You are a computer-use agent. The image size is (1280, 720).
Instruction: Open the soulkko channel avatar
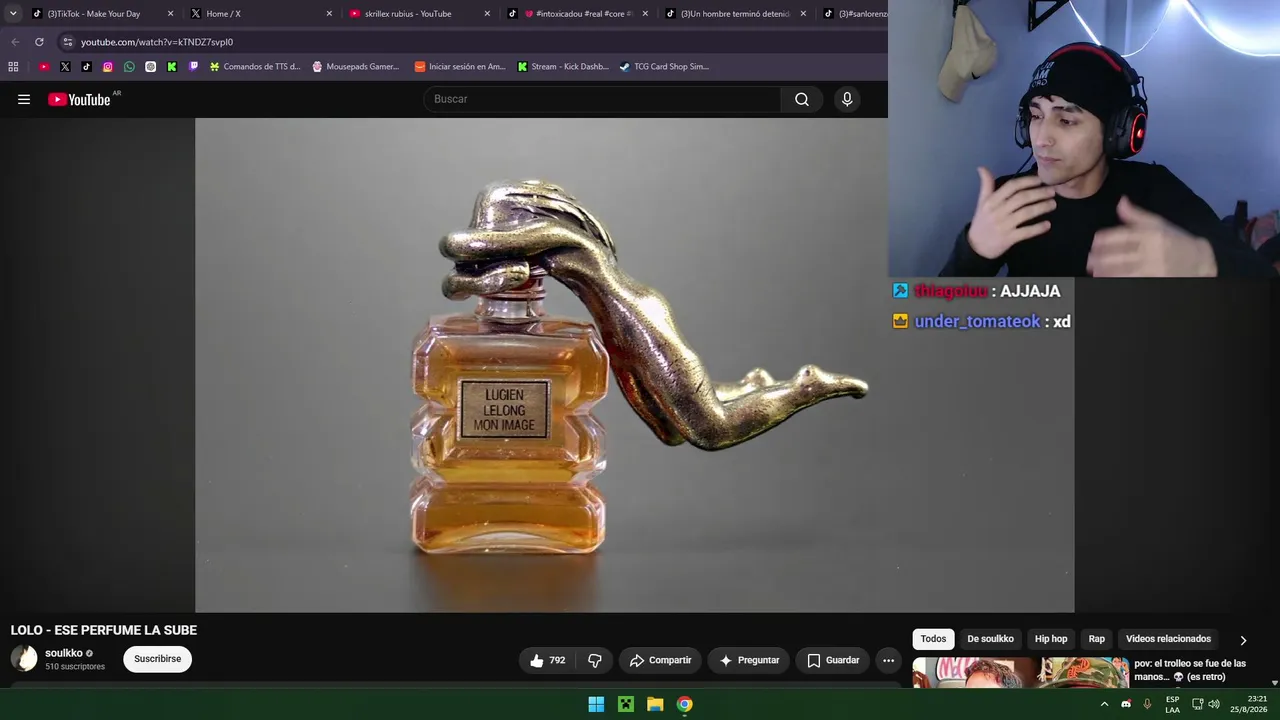coord(24,658)
